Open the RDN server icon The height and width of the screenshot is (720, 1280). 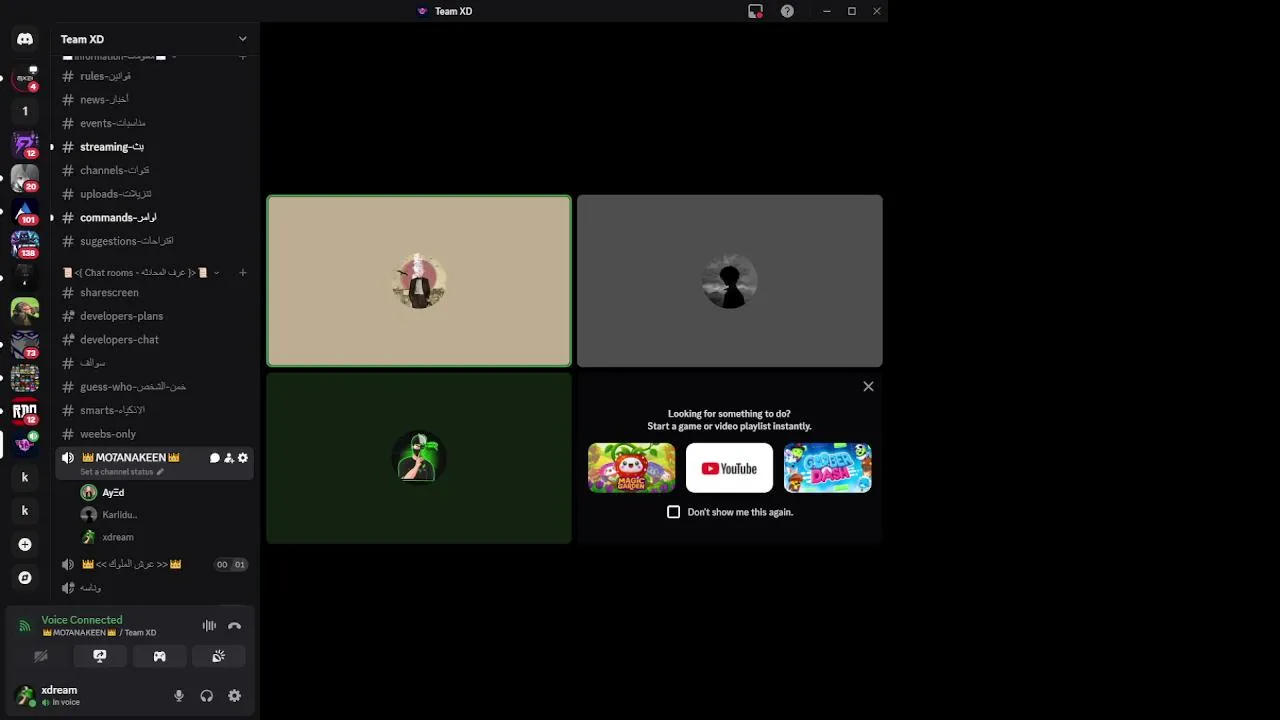point(25,410)
